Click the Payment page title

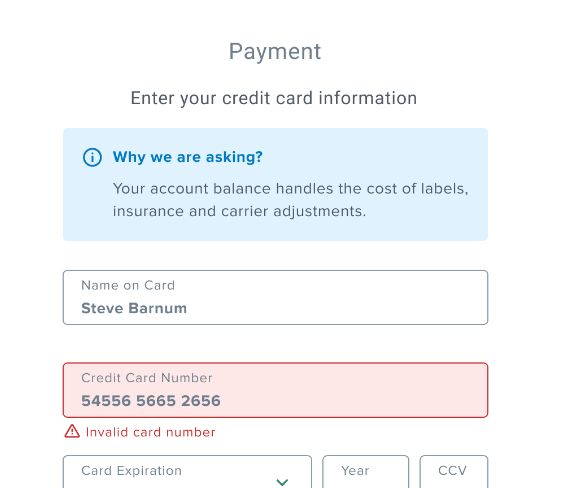tap(275, 51)
